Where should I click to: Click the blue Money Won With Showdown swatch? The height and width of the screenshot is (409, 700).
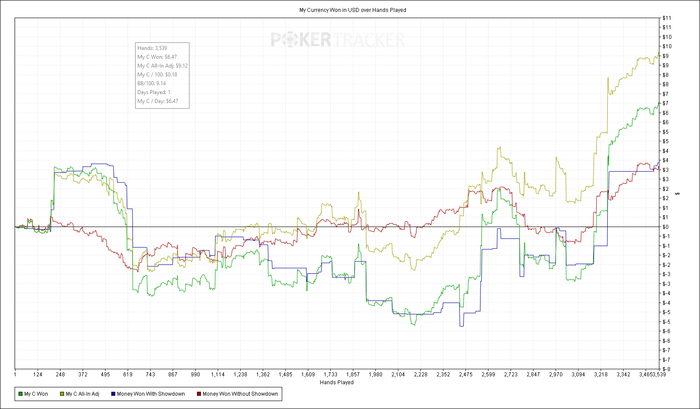coord(113,394)
